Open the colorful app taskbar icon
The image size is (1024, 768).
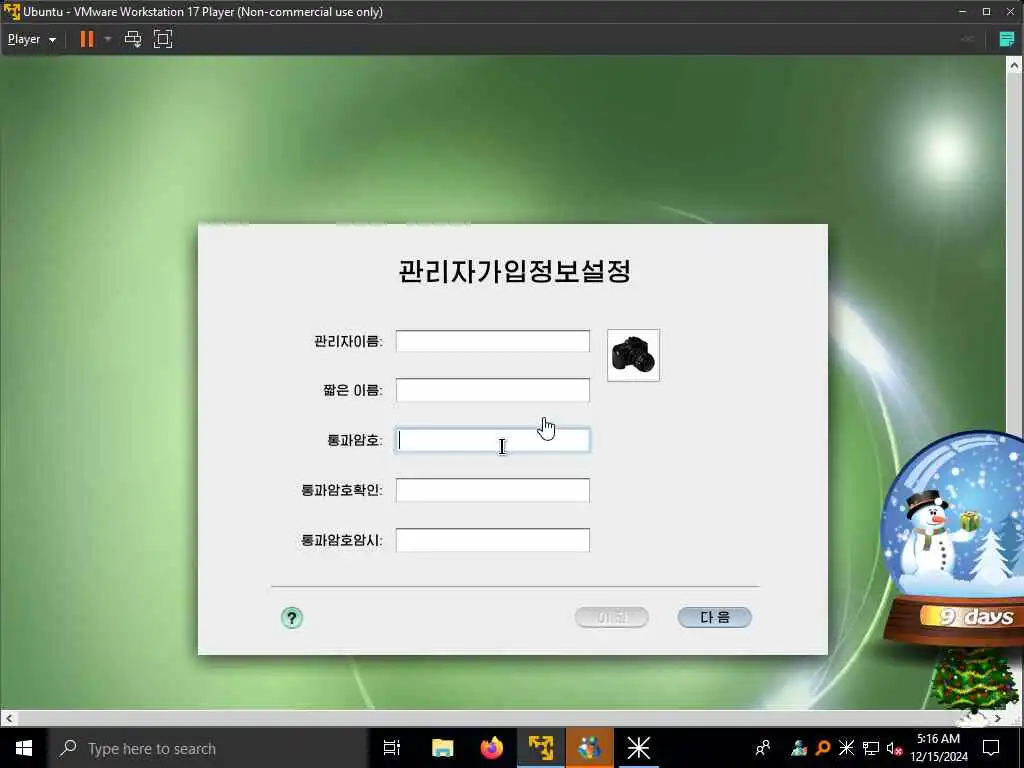tap(590, 748)
